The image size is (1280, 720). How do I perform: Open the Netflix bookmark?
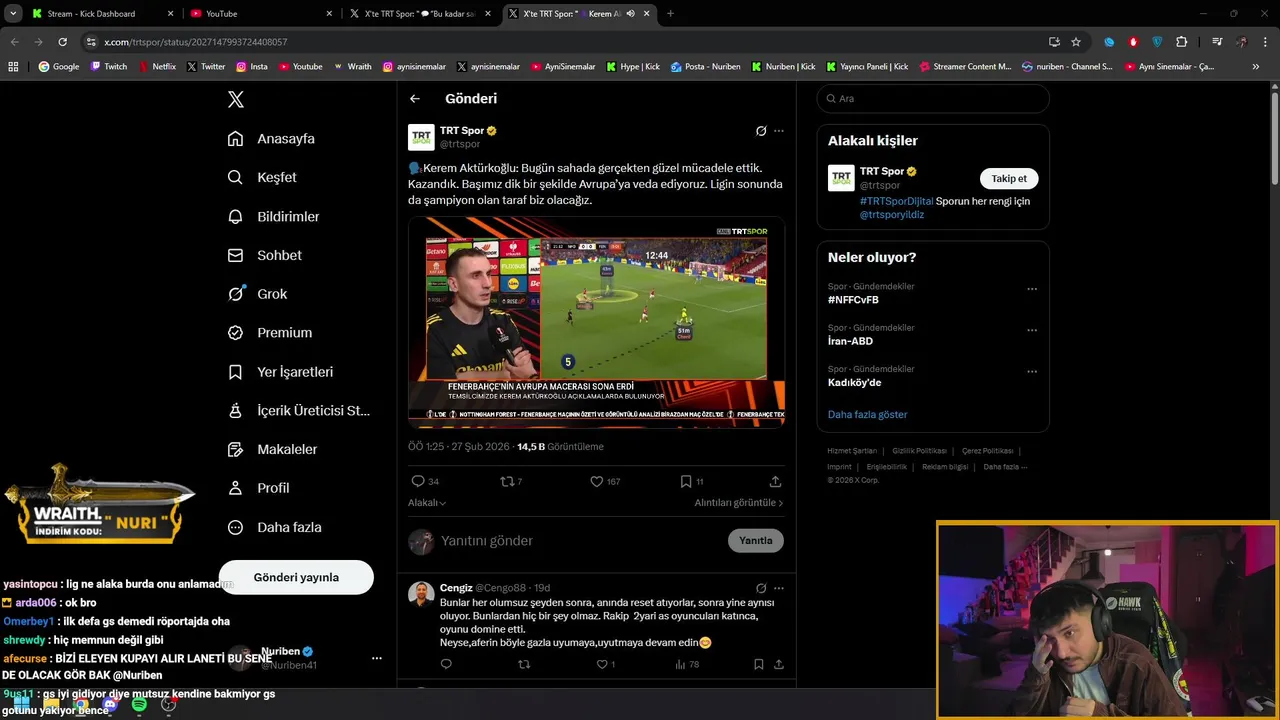click(157, 67)
